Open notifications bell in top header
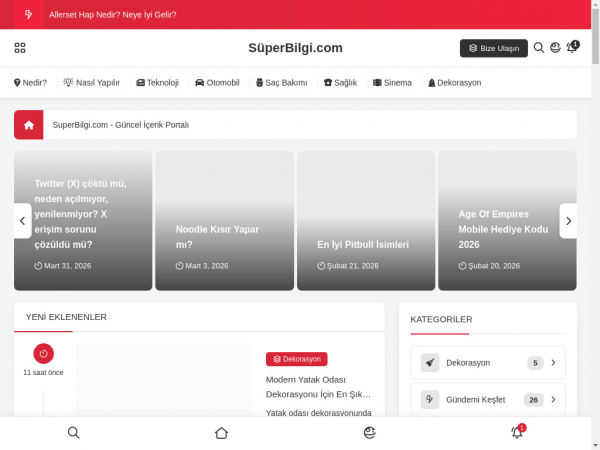This screenshot has height=450, width=600. 572,48
